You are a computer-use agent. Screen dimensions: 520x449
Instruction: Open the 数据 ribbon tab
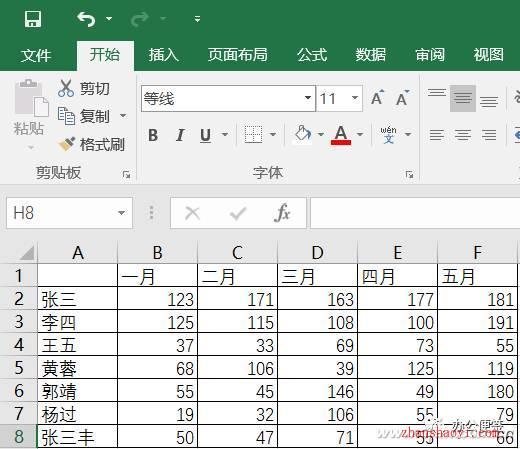(x=371, y=55)
